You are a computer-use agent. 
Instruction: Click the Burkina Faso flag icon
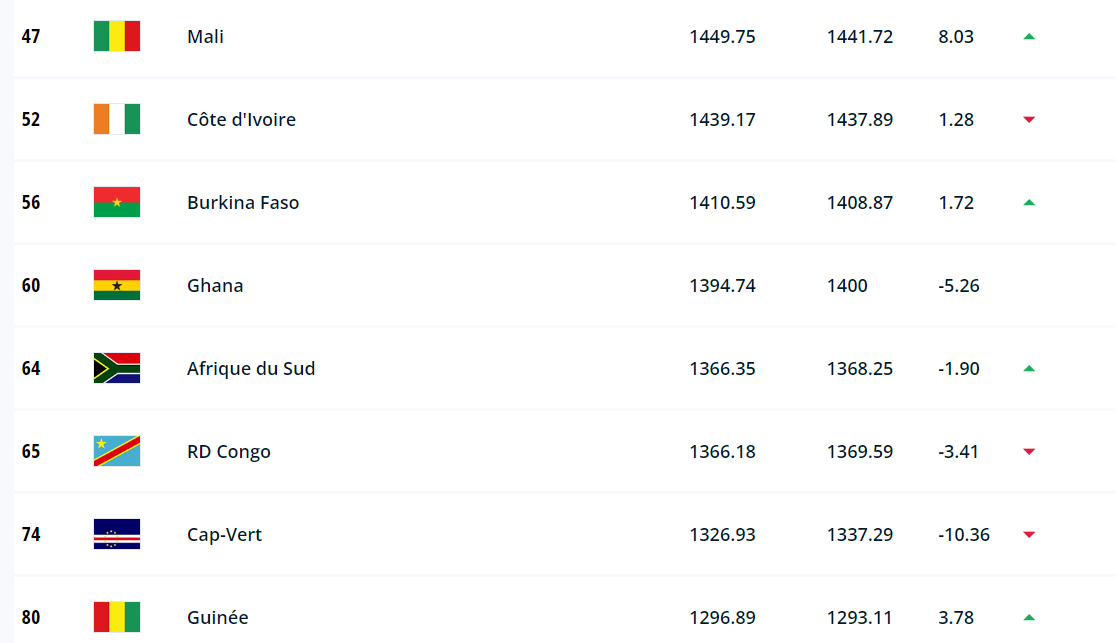click(x=116, y=203)
